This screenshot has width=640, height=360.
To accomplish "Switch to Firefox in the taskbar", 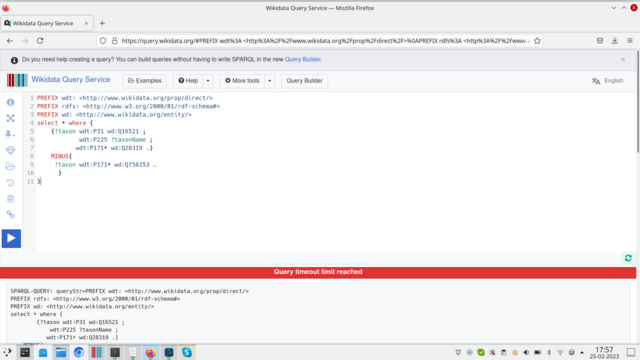I will [x=151, y=352].
